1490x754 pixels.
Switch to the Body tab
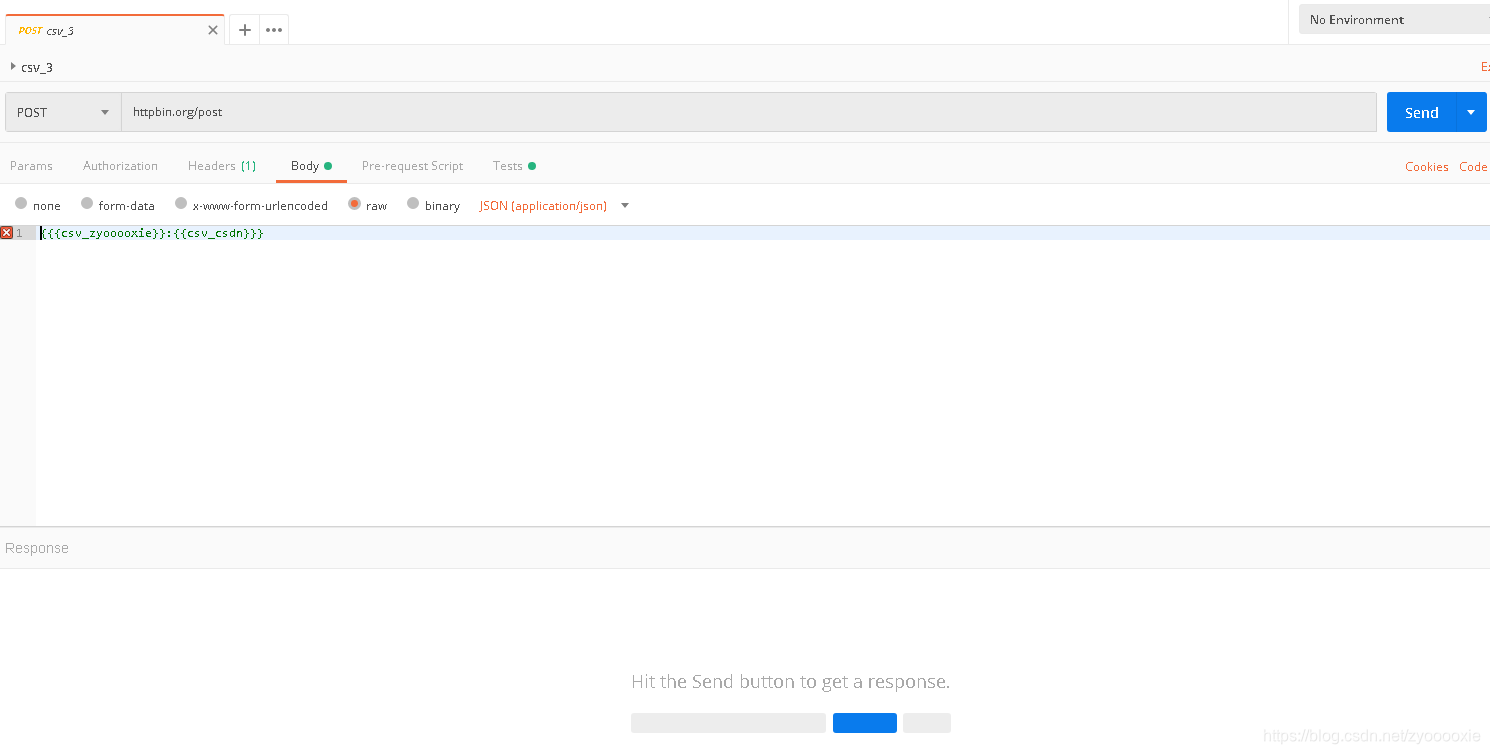pos(311,166)
